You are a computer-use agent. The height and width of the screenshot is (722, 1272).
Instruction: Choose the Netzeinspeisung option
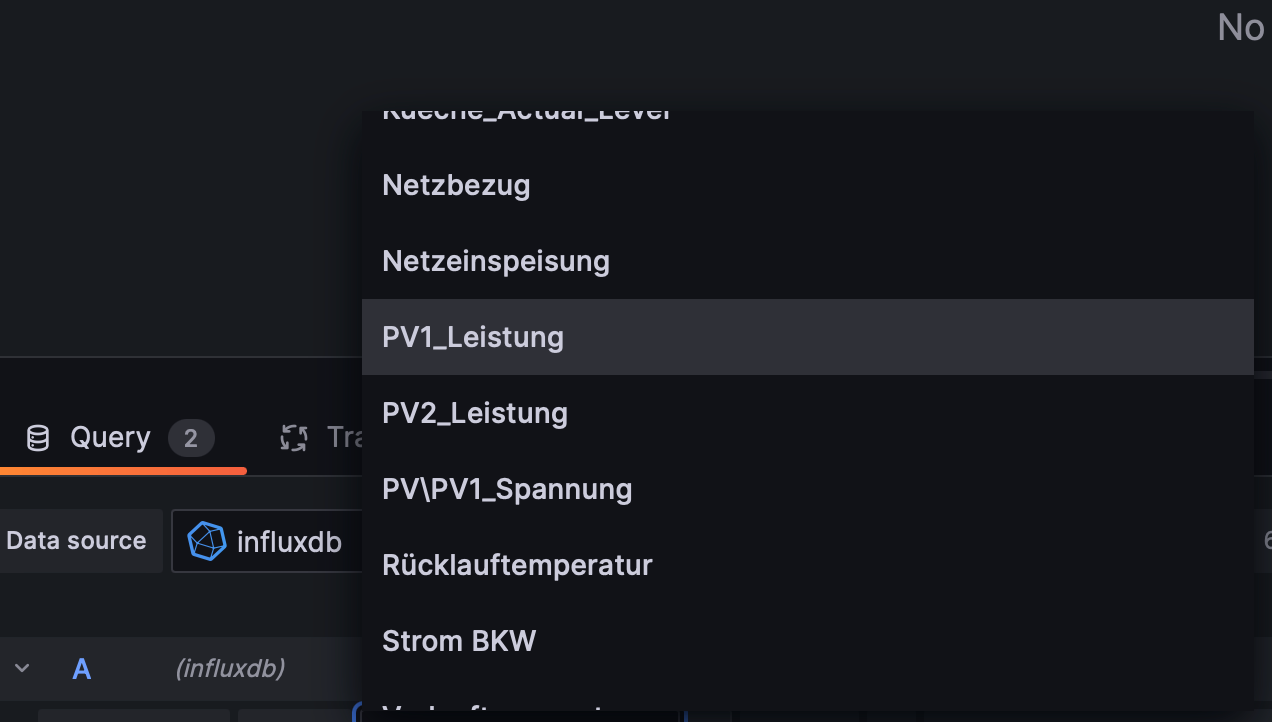496,261
